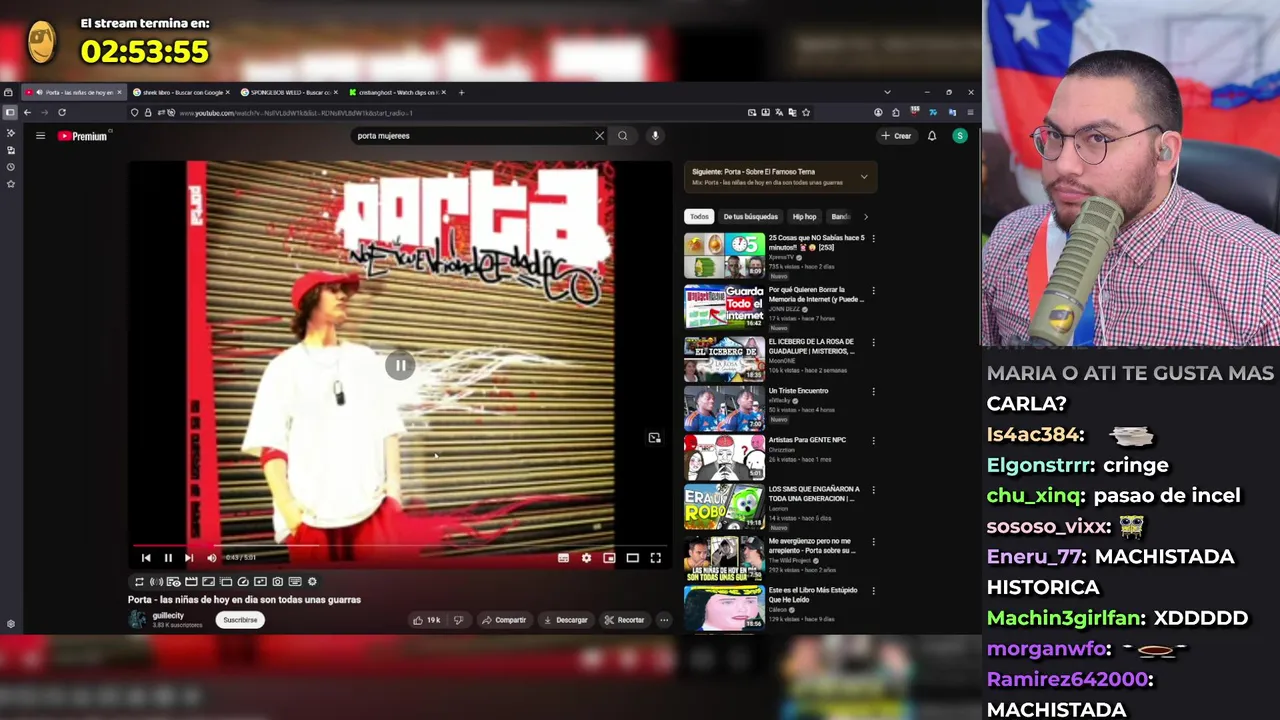
Task: Pause the Porta video with the pause button
Action: click(x=168, y=558)
